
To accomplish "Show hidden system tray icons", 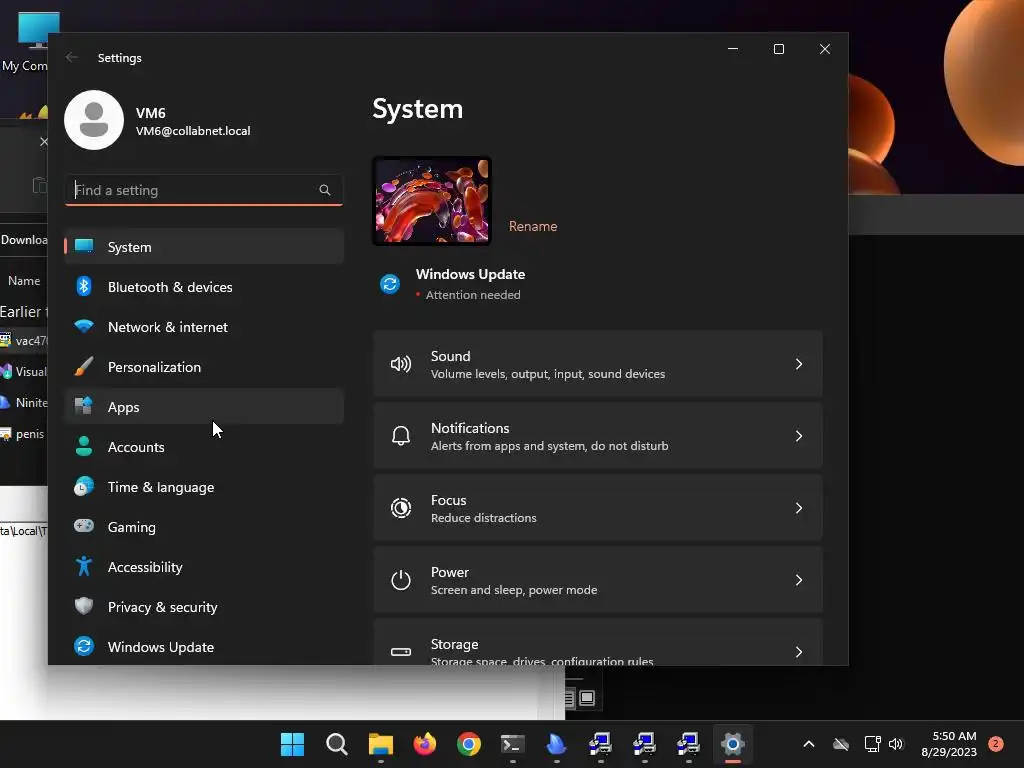I will [808, 744].
